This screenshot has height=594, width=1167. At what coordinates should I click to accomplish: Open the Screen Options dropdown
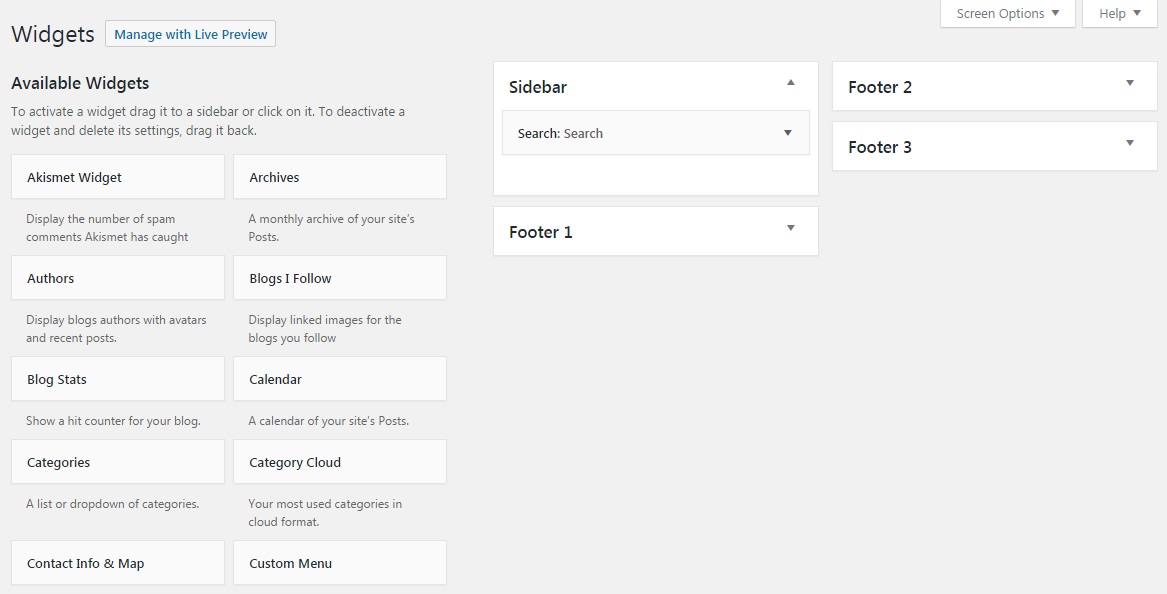pos(1006,13)
